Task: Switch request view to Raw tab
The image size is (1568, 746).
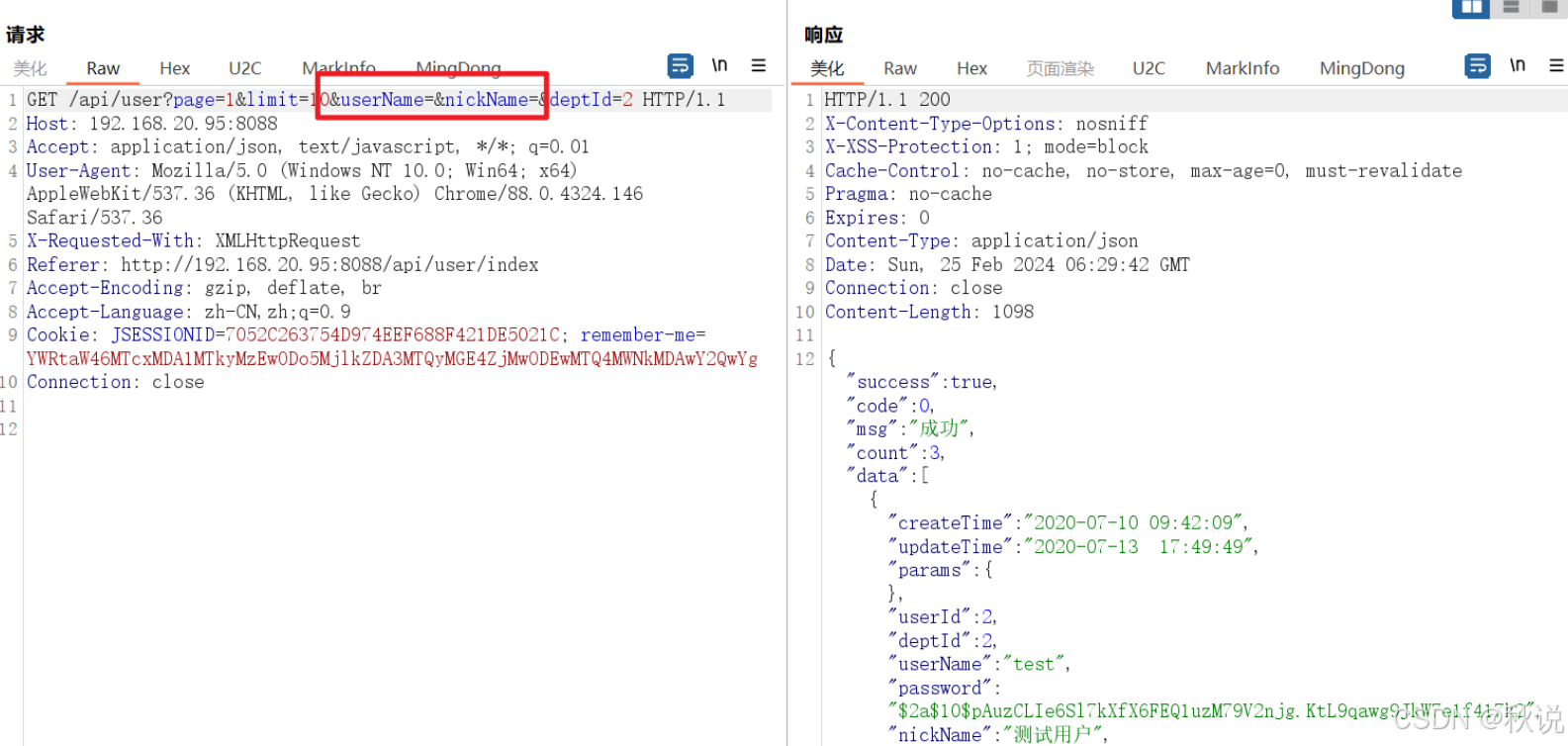Action: [x=103, y=68]
